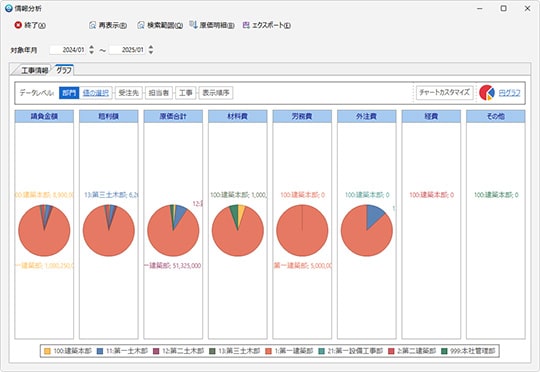Click the pie chart under 粗利額
This screenshot has width=540, height=372.
point(109,230)
